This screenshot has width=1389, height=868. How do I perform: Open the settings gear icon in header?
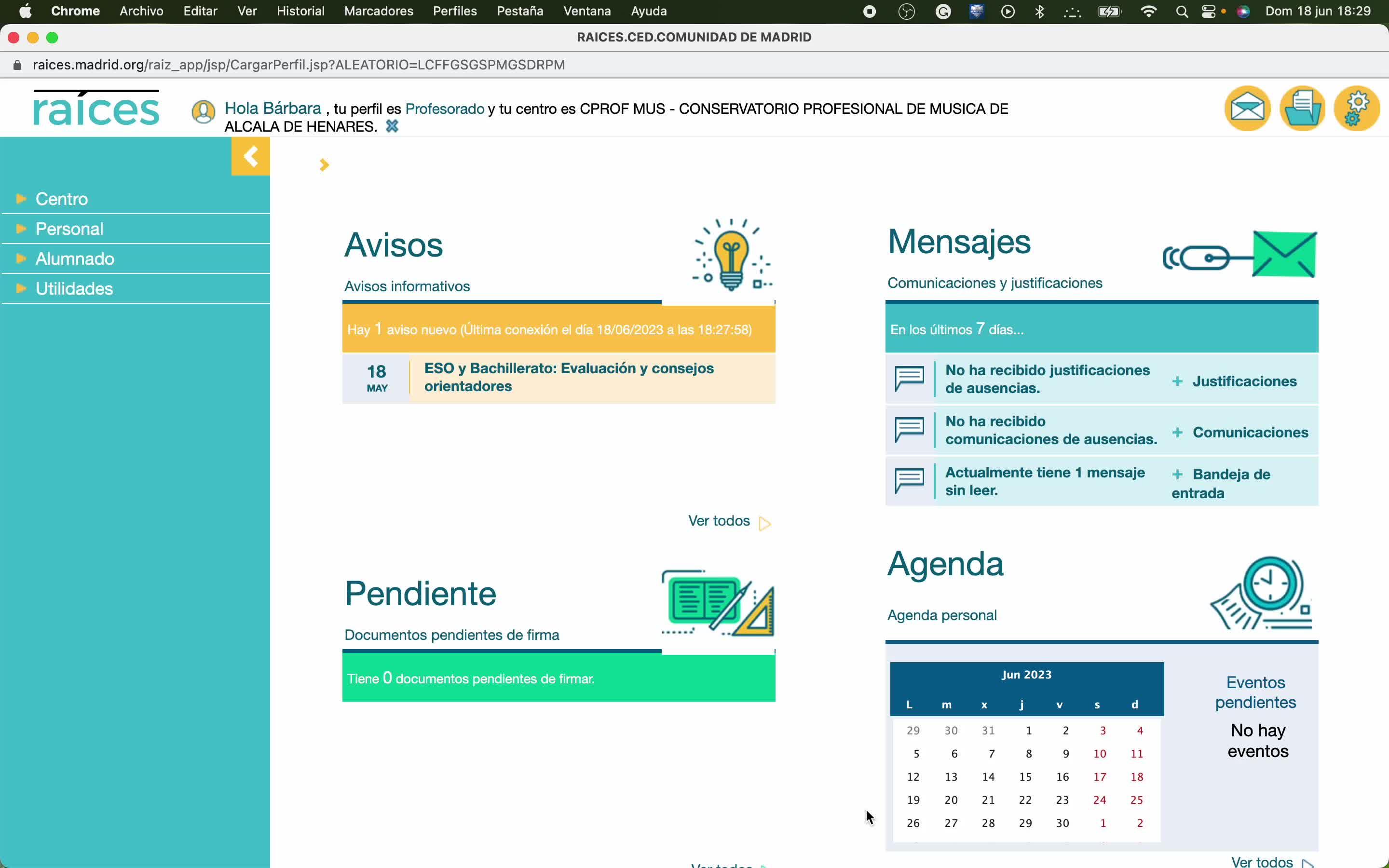[x=1356, y=108]
